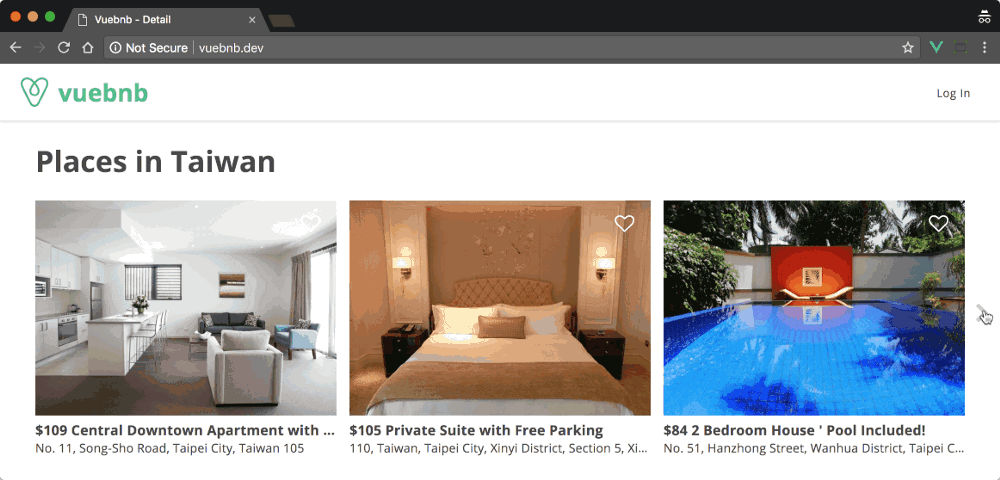Favorite the Central Downtown Apartment listing heart
Image resolution: width=1000 pixels, height=480 pixels.
[x=311, y=223]
